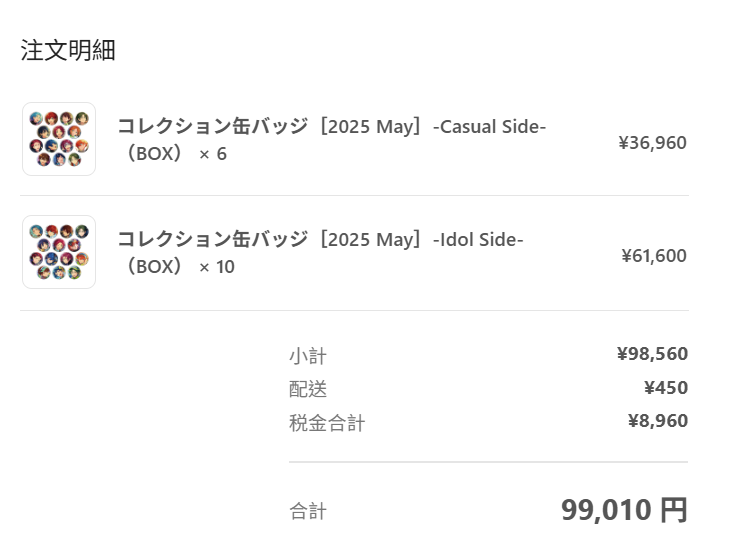Click the ¥8,960 tax amount
This screenshot has width=731, height=547.
658,421
